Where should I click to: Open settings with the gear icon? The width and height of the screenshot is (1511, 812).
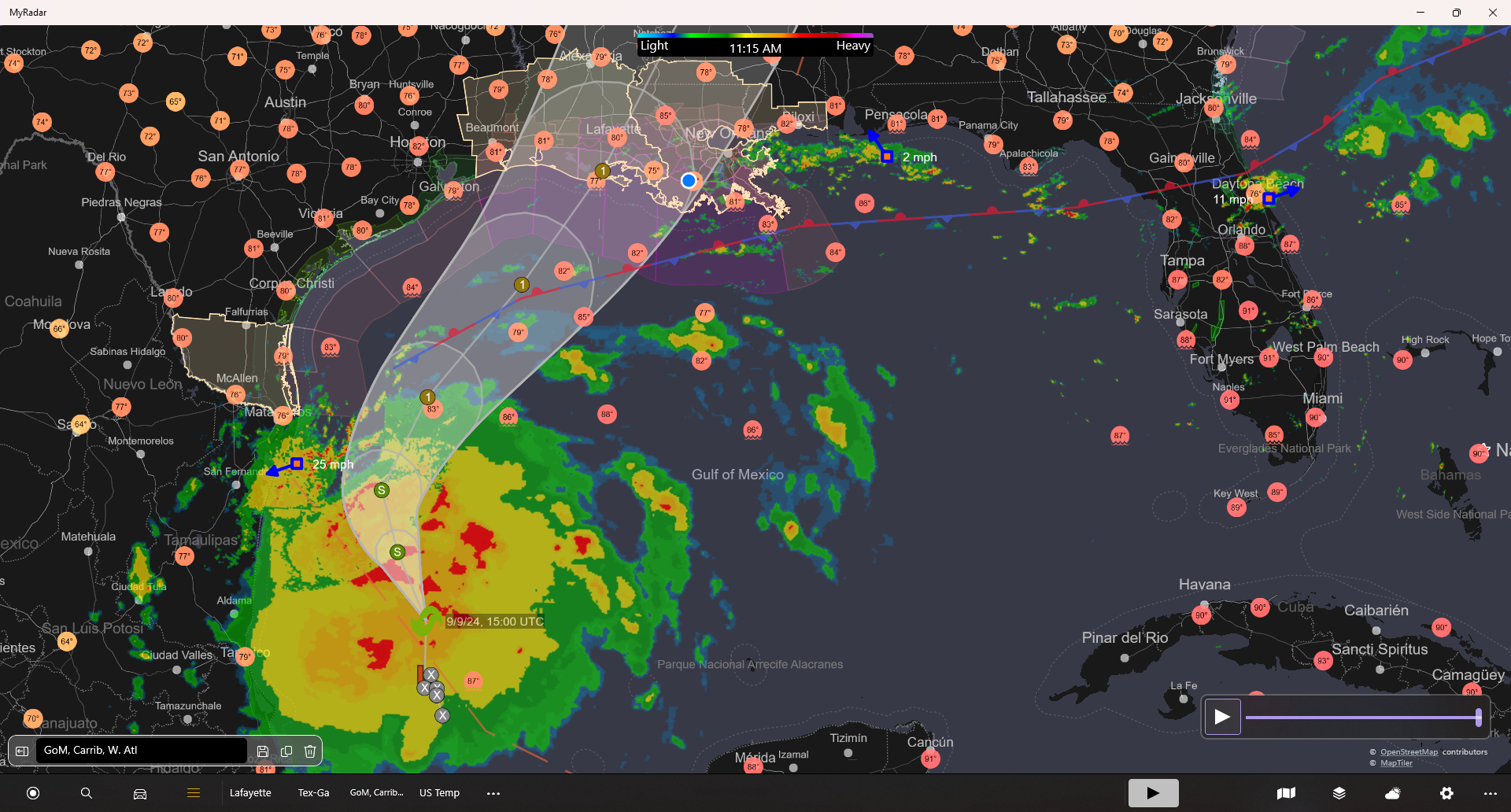point(1446,793)
